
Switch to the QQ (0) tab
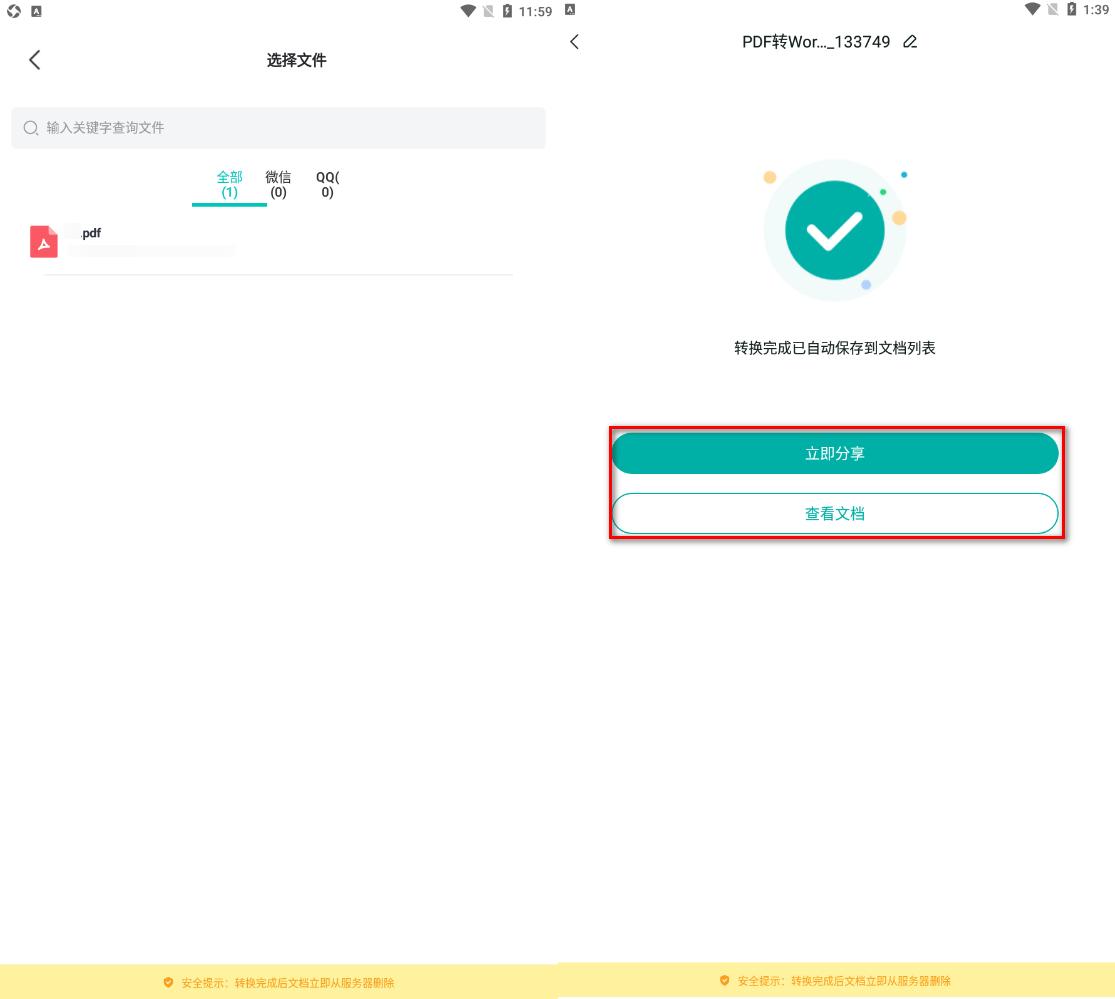tap(327, 185)
